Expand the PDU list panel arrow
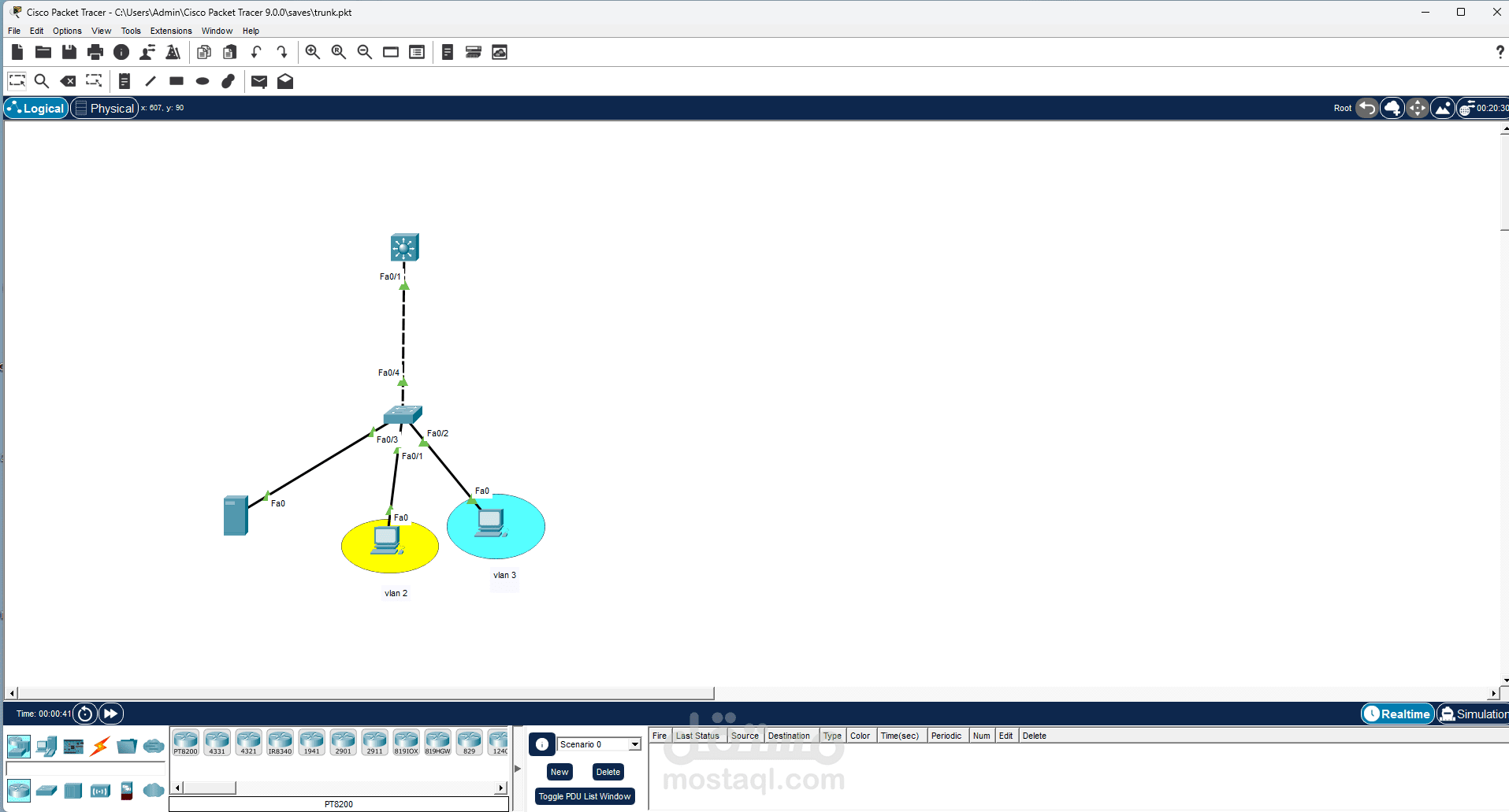The height and width of the screenshot is (812, 1509). tap(518, 768)
